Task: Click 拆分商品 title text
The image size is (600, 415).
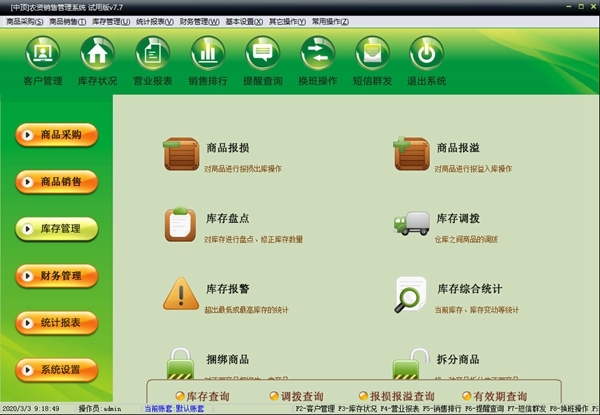Action: point(458,359)
